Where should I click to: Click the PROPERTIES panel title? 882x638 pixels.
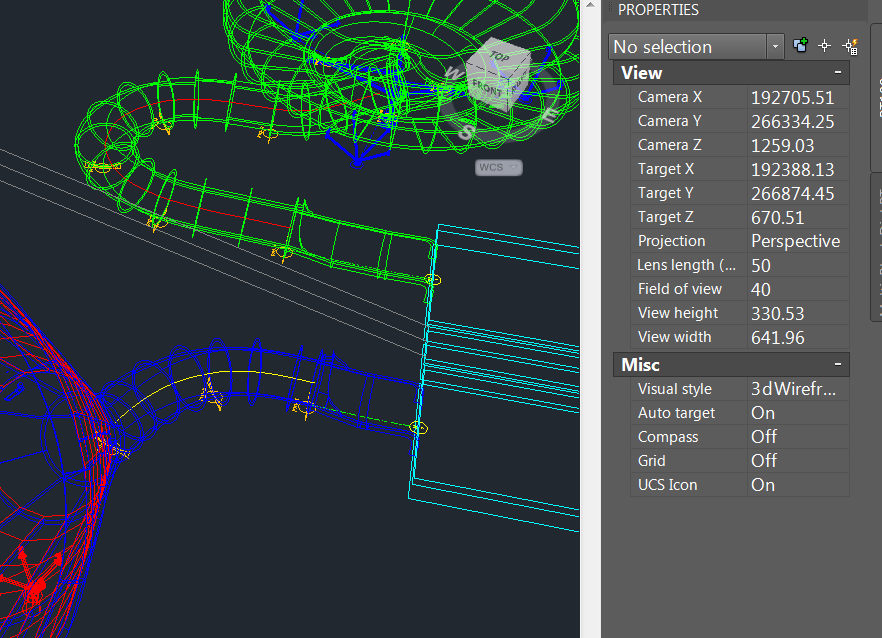660,10
